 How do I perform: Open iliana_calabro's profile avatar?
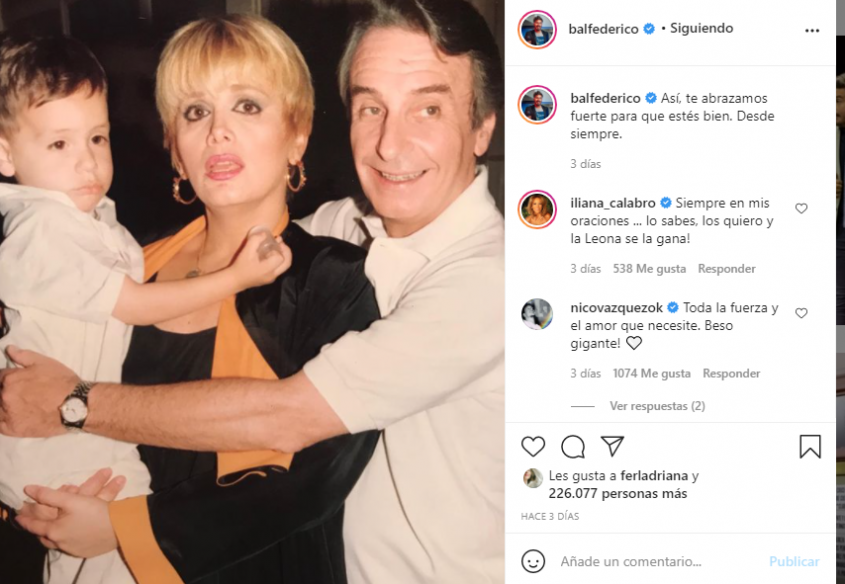click(537, 209)
